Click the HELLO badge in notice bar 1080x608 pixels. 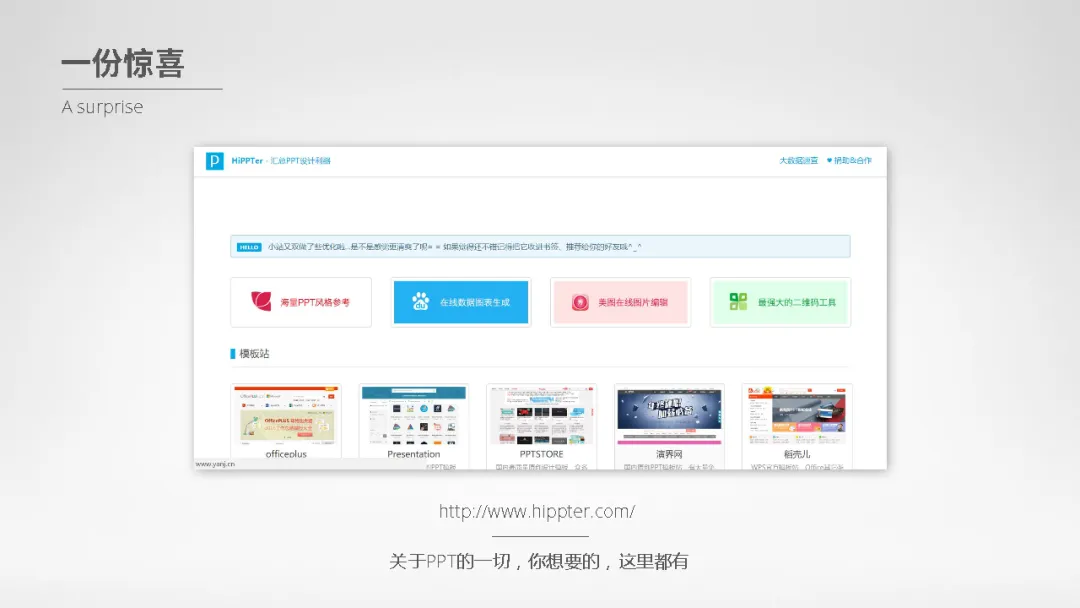[249, 247]
